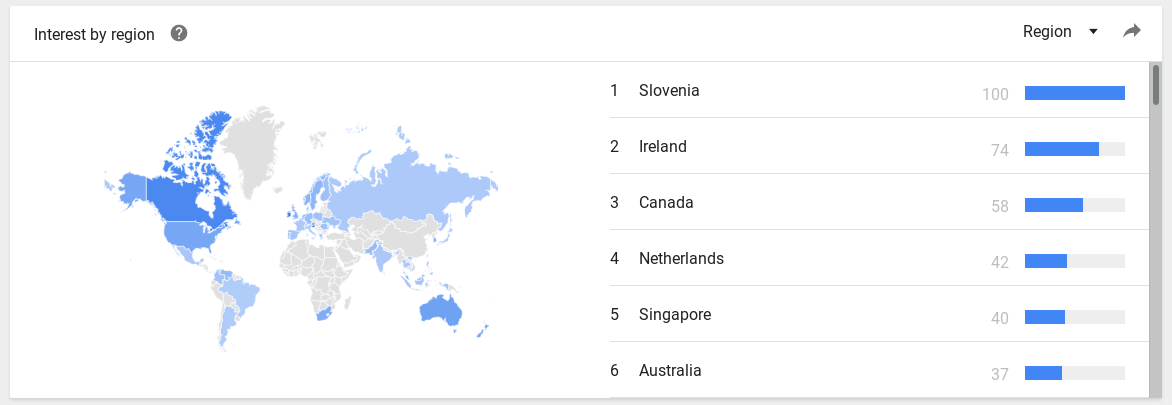Image resolution: width=1172 pixels, height=405 pixels.
Task: Open the Singapore list entry
Action: 879,315
